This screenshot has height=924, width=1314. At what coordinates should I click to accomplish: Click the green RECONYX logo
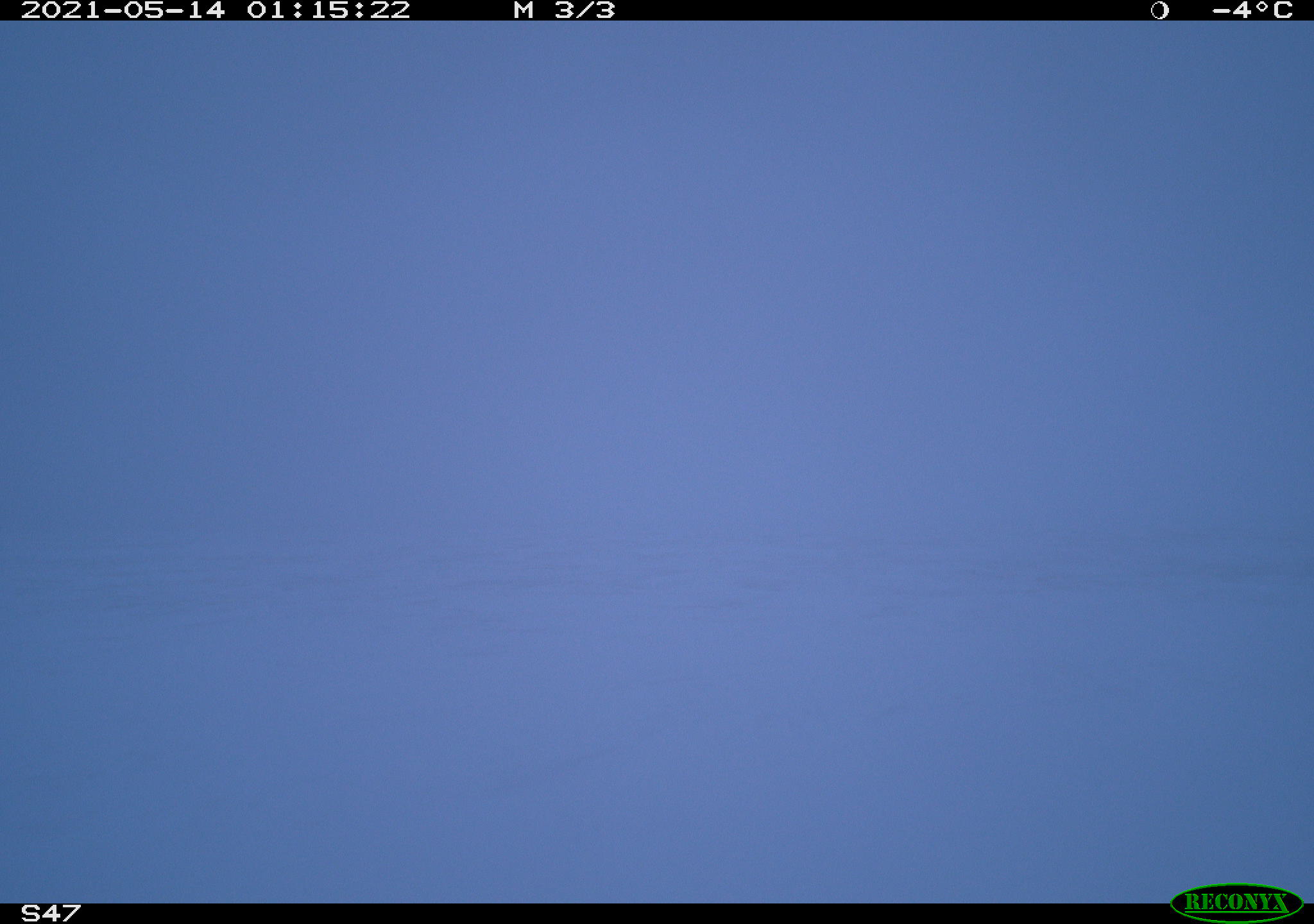[1236, 903]
